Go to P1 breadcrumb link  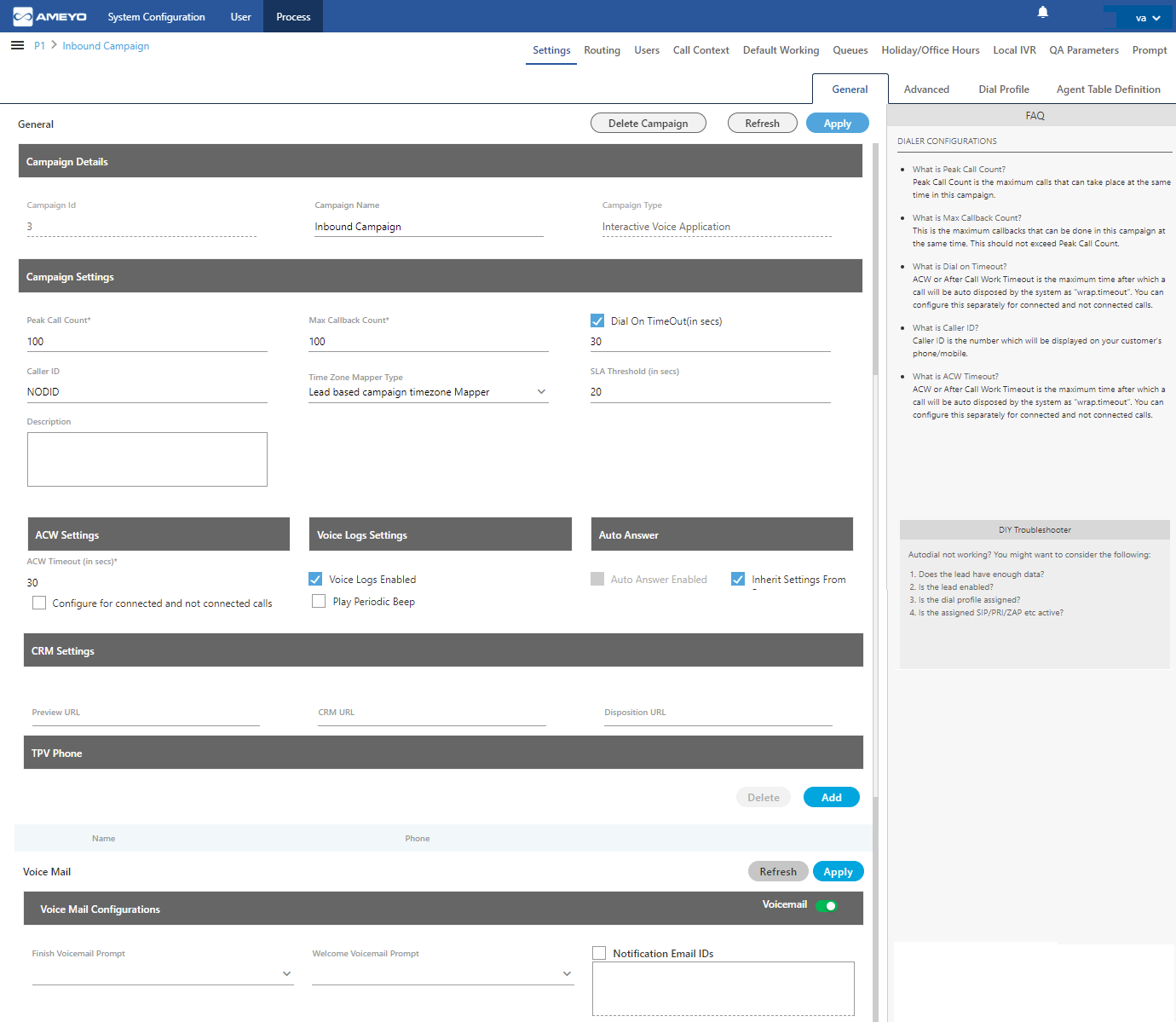(x=39, y=46)
